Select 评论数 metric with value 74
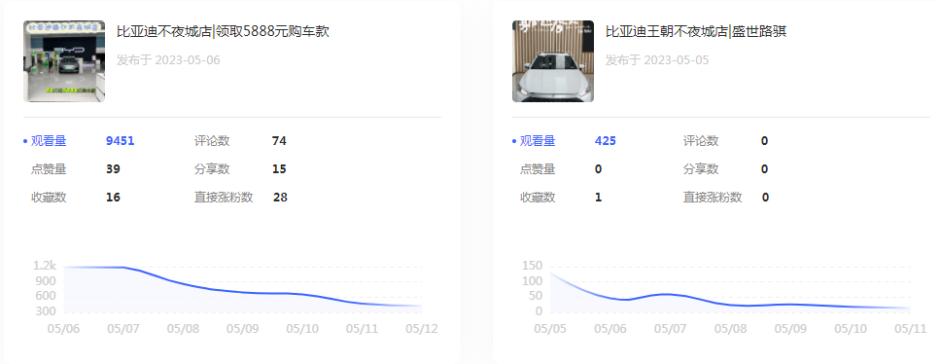941x364 pixels. pyautogui.click(x=212, y=141)
